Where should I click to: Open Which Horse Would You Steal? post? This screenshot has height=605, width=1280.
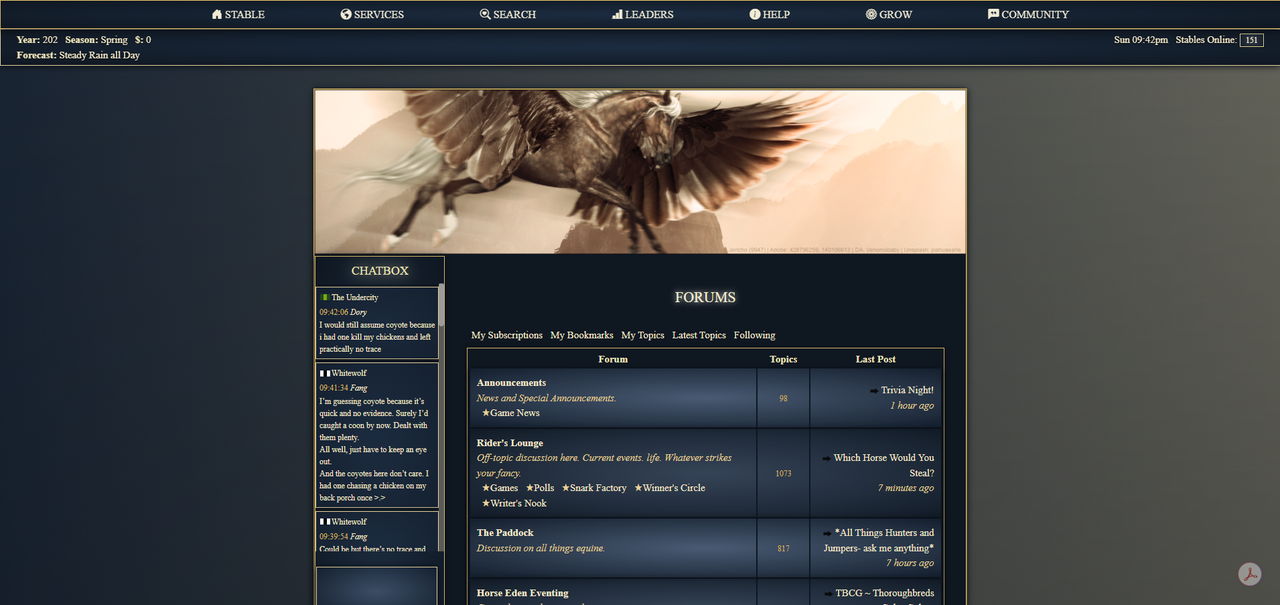point(884,465)
